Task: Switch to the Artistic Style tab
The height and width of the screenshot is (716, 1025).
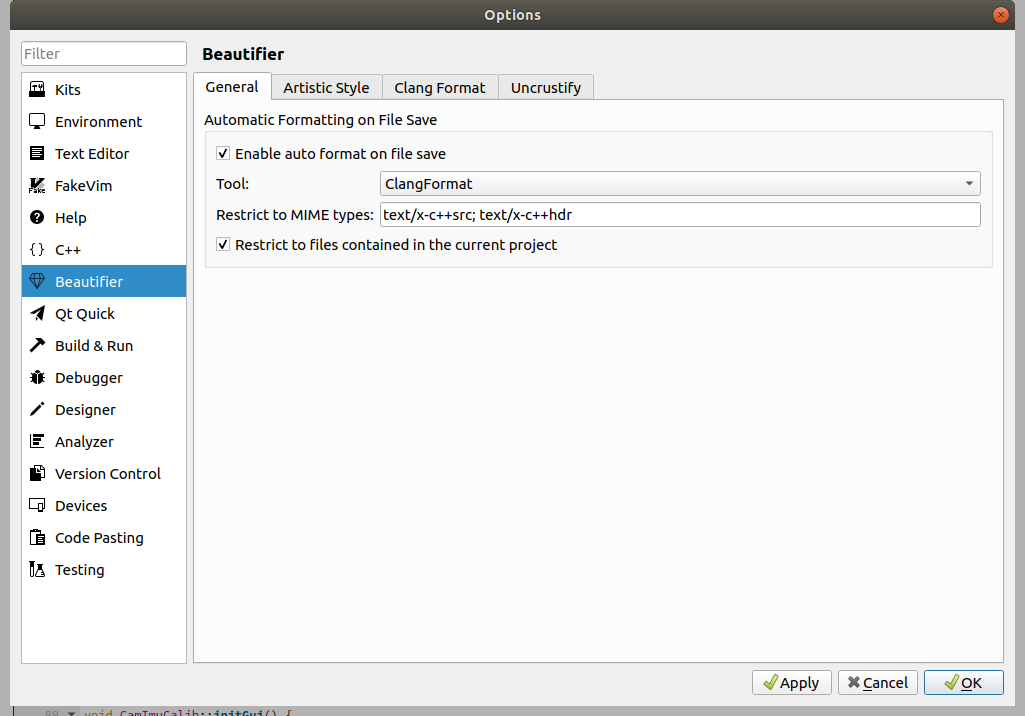Action: click(326, 87)
